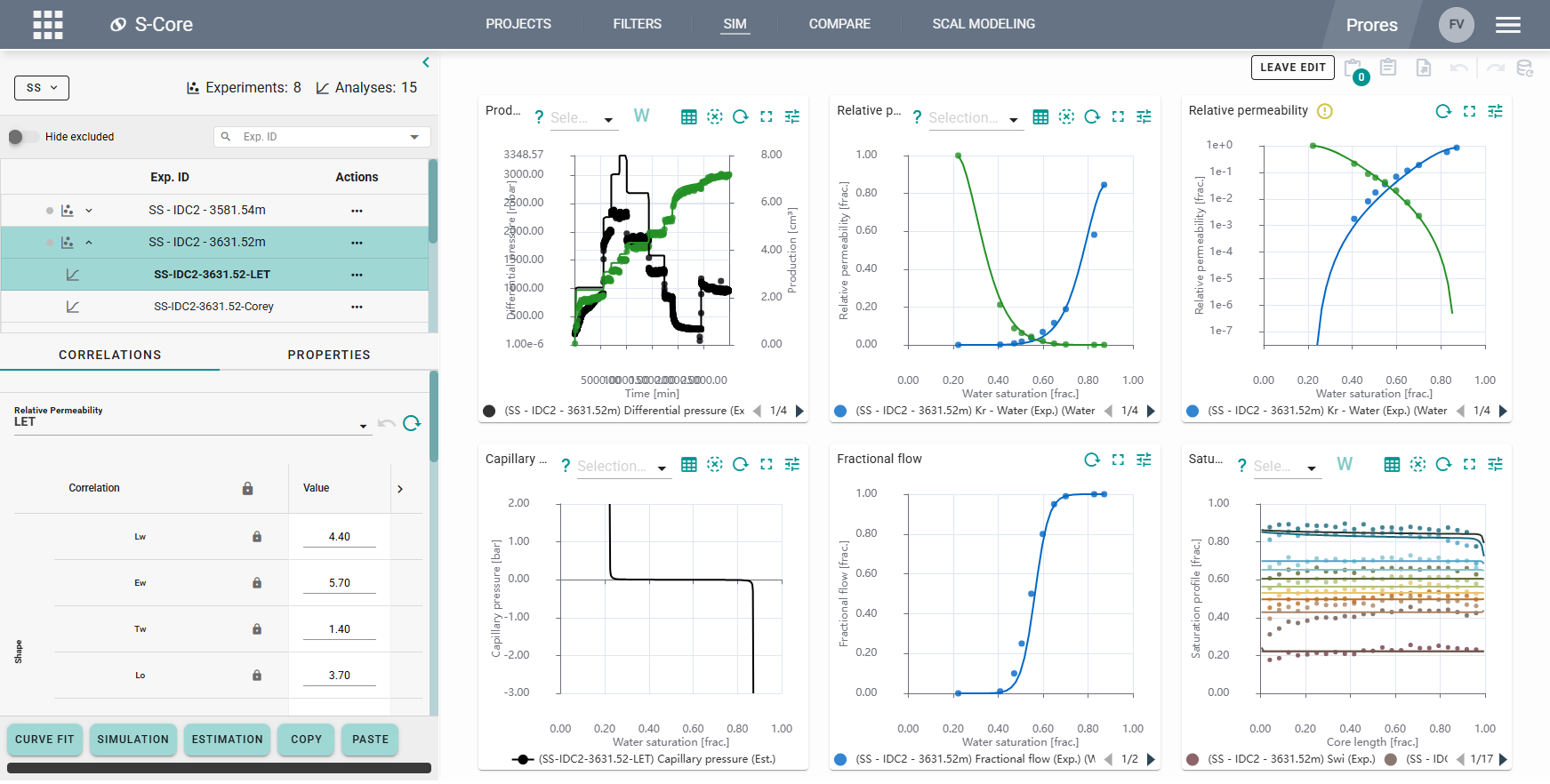Screen dimensions: 1550x784
Task: Open the SCAL MODELING menu
Action: [x=984, y=24]
